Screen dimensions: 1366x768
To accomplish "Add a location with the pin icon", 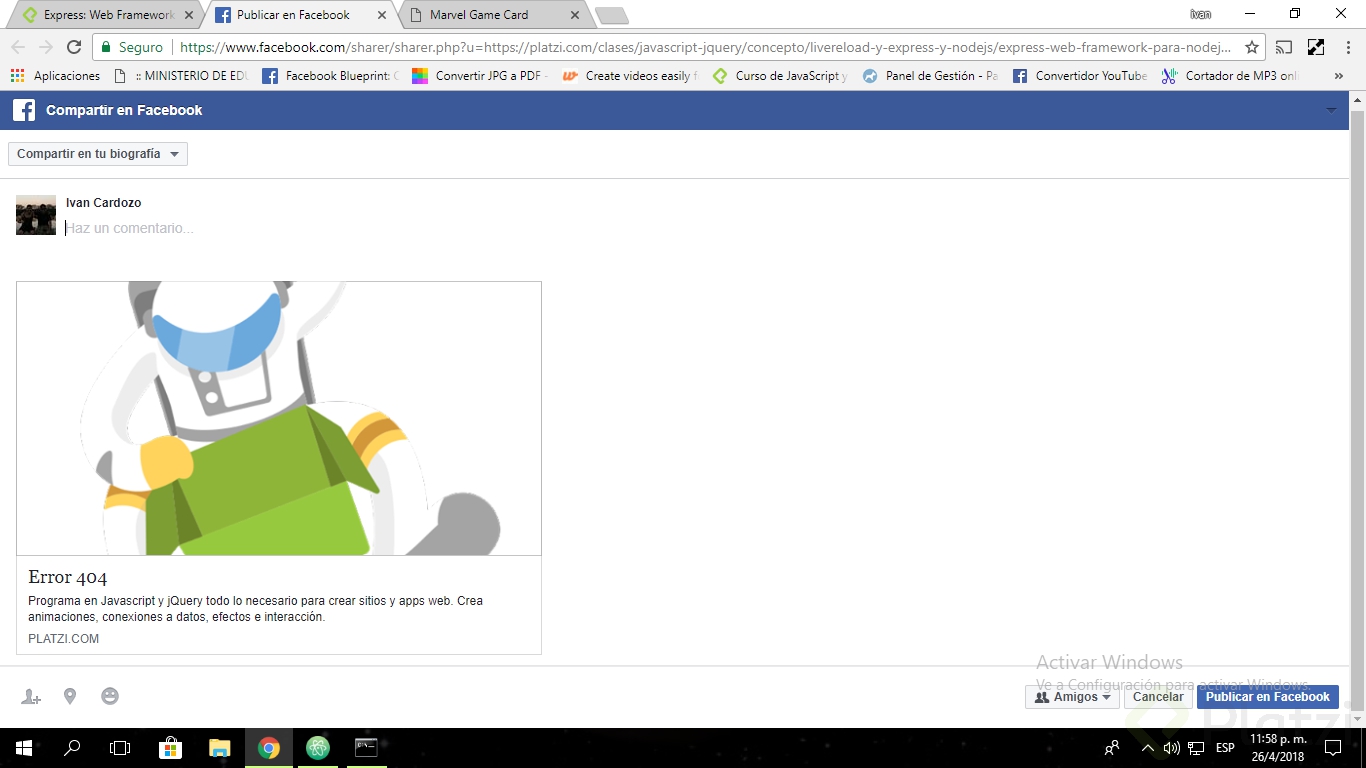I will pos(70,696).
